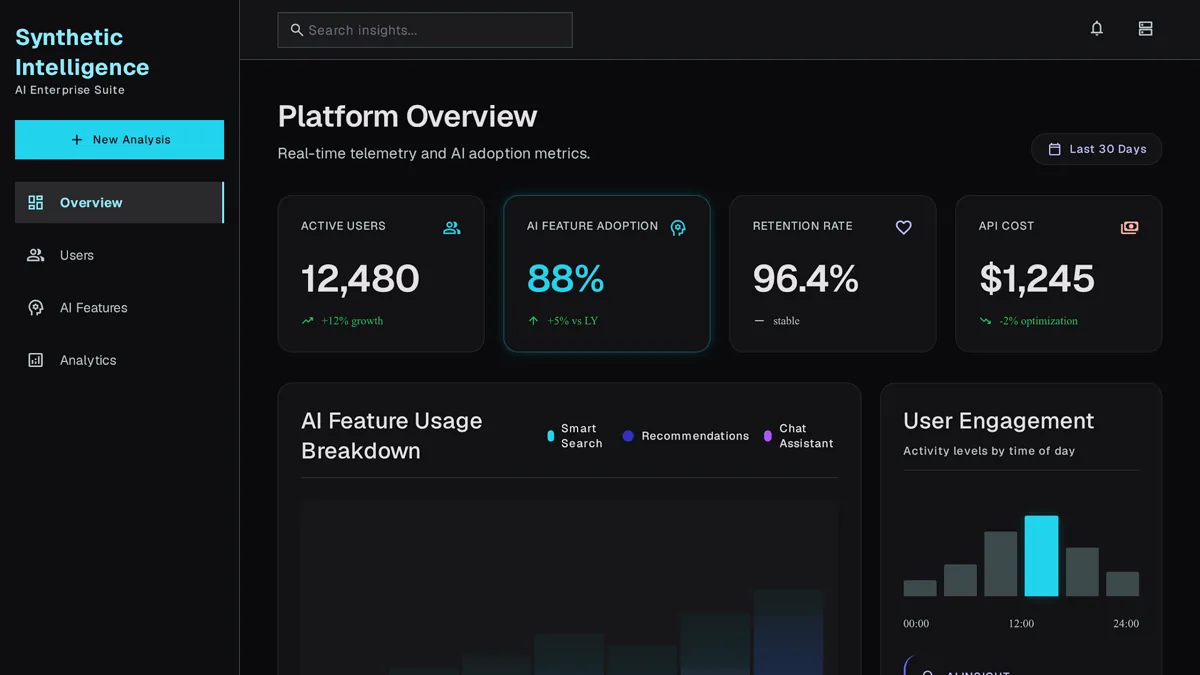Click the +12% growth text
The width and height of the screenshot is (1200, 675).
click(352, 321)
